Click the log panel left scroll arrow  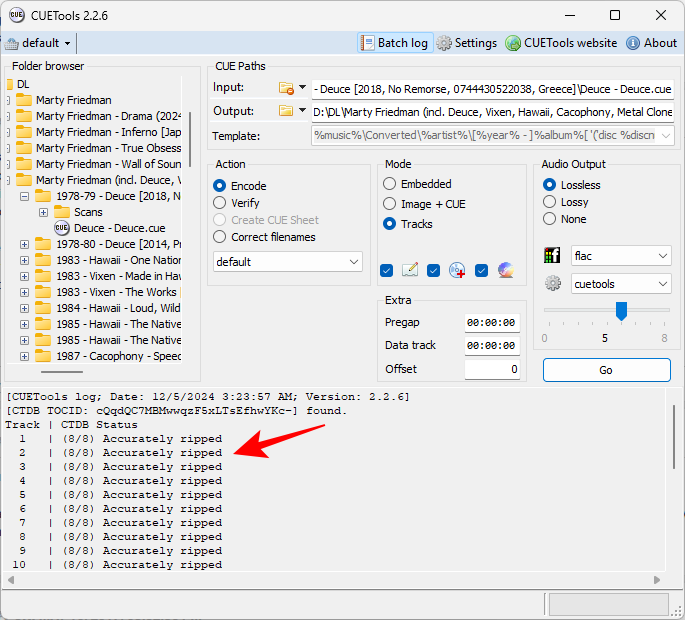(x=11, y=580)
